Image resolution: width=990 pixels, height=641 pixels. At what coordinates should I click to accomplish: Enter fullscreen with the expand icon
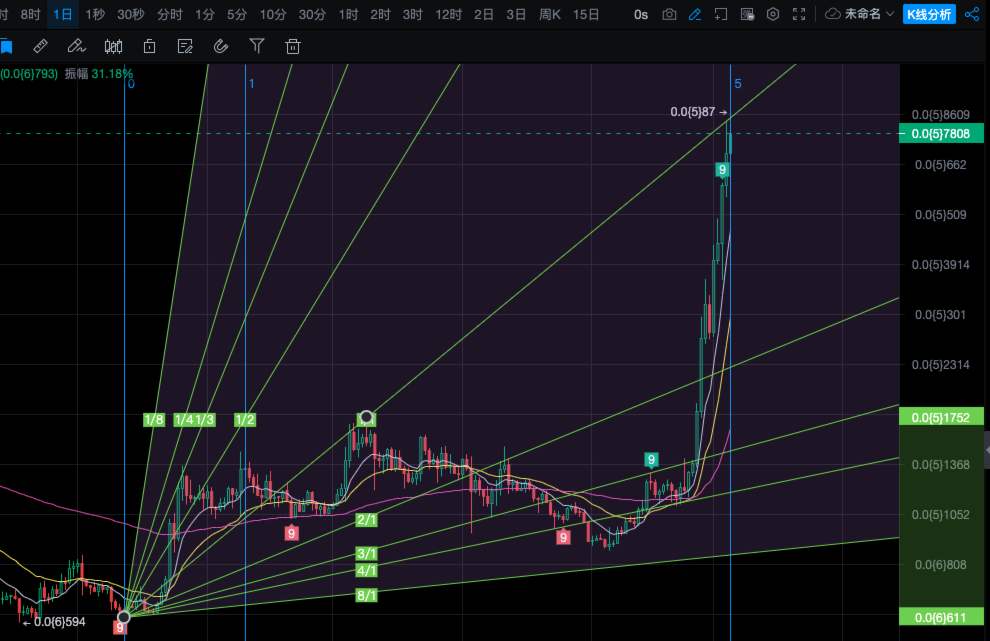point(798,15)
